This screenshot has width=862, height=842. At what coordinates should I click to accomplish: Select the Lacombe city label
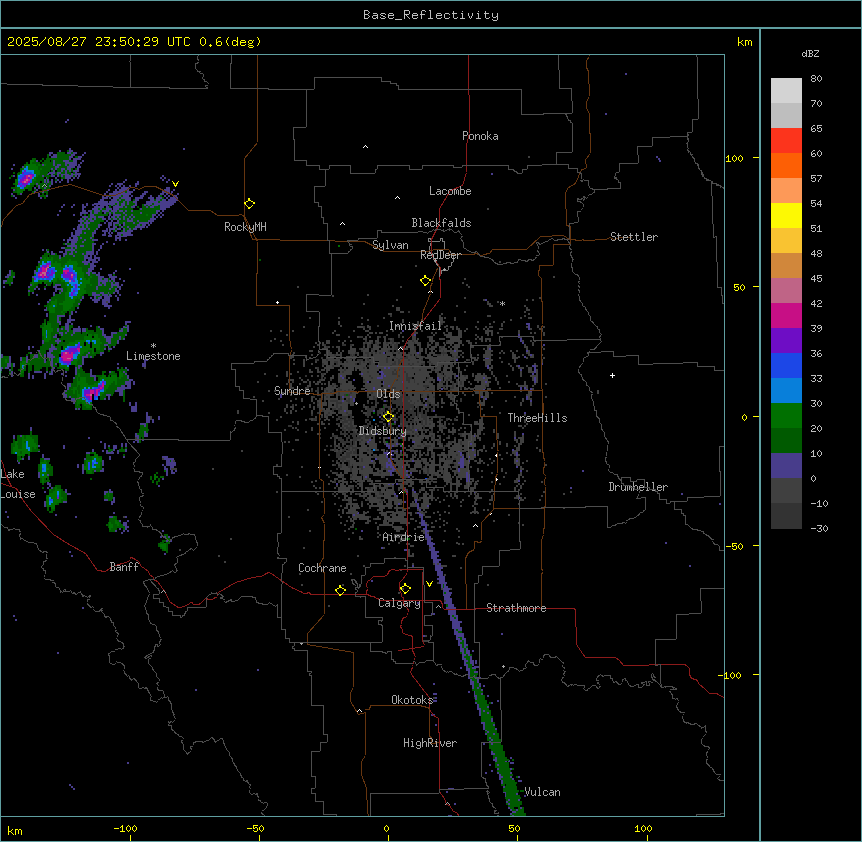point(450,191)
